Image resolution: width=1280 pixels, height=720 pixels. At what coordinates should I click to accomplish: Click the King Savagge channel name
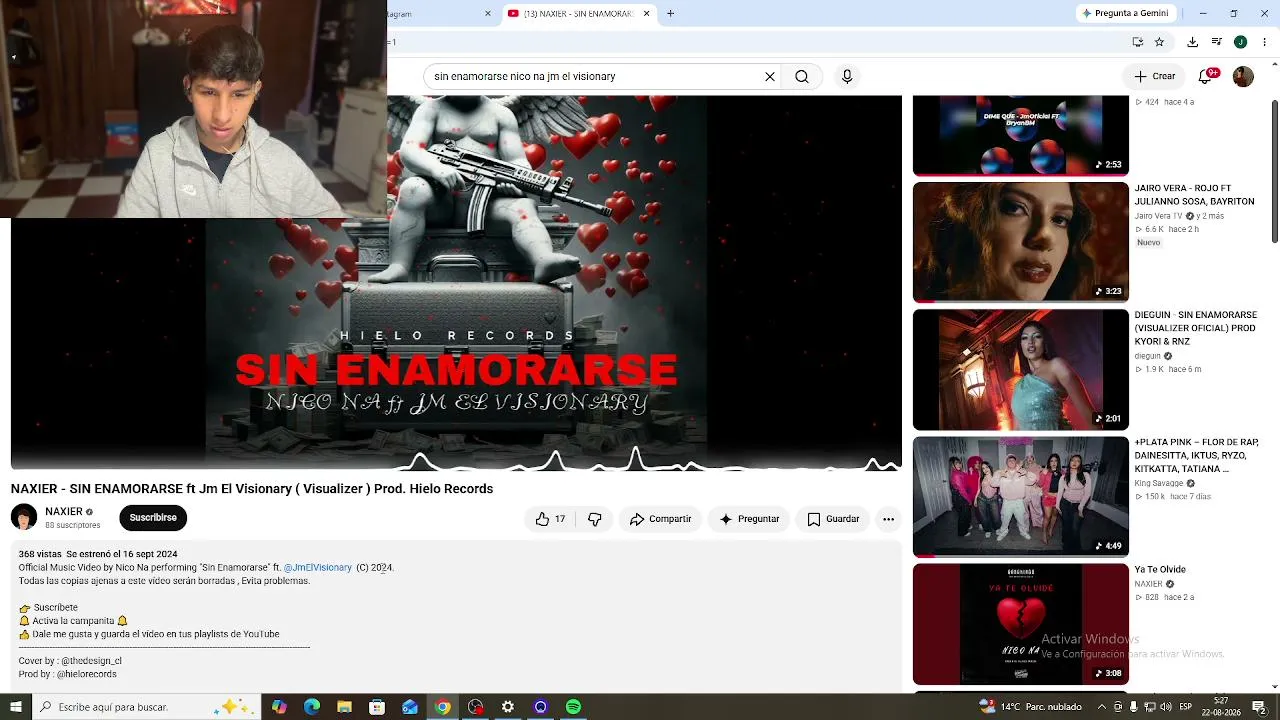pyautogui.click(x=1158, y=483)
